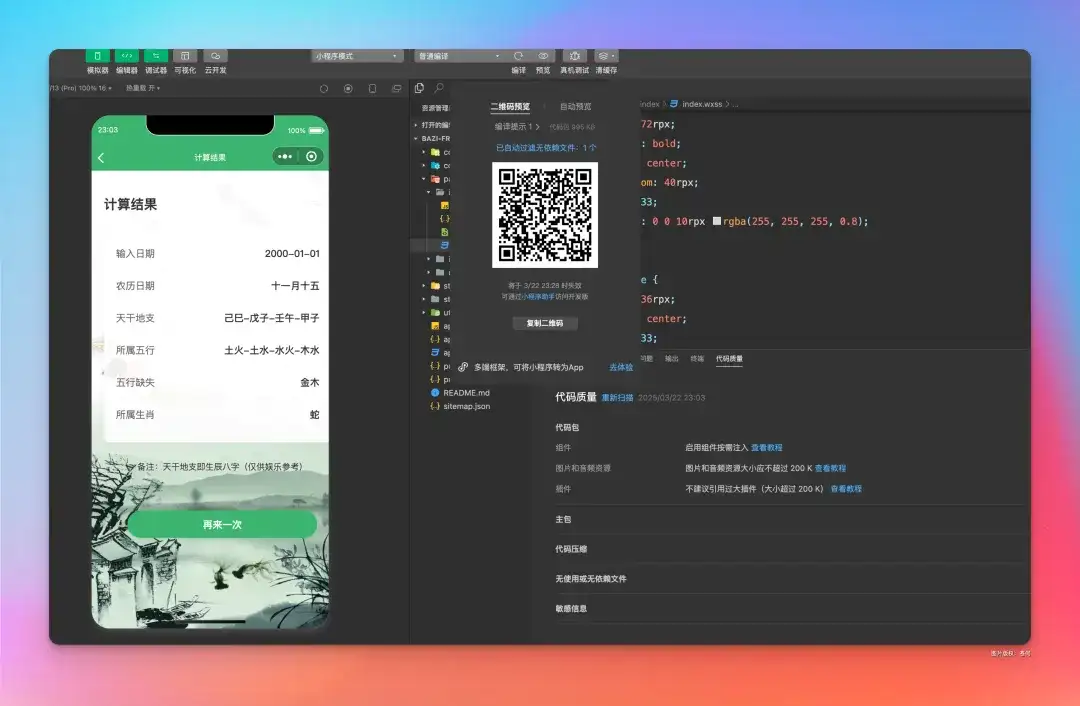The height and width of the screenshot is (706, 1080).
Task: Click the simulator stop/record icon
Action: [348, 88]
